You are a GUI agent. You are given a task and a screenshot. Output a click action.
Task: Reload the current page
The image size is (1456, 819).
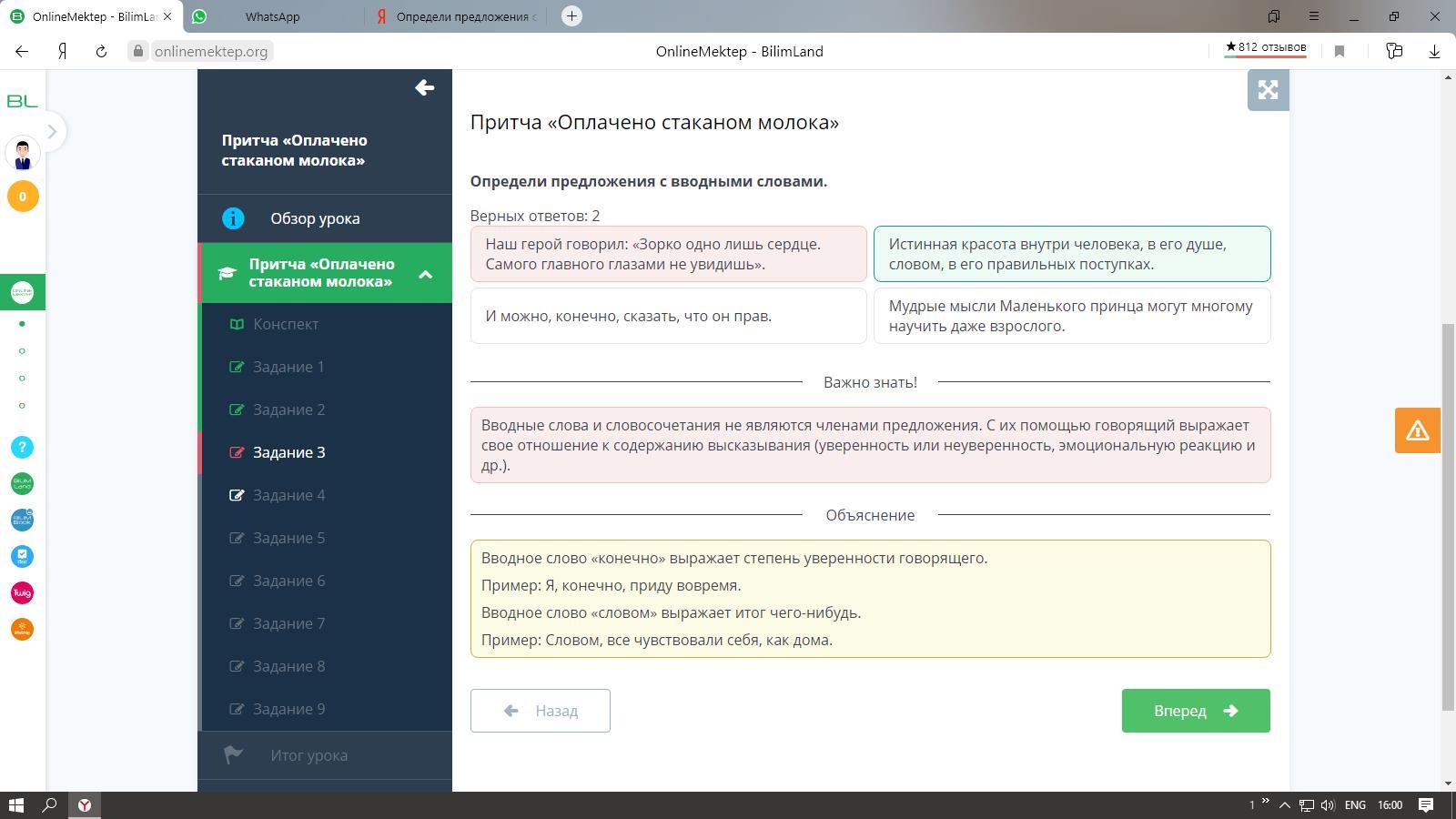101,52
